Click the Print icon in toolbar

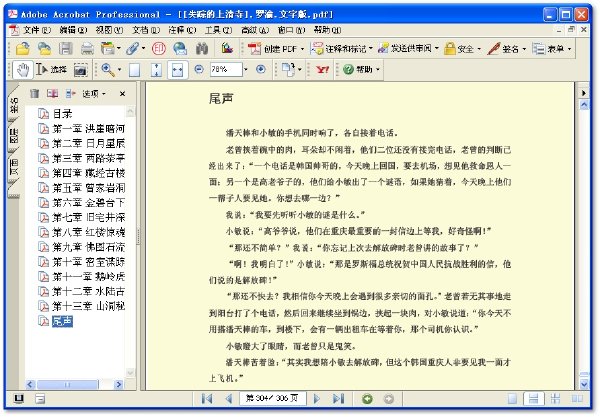tap(87, 49)
